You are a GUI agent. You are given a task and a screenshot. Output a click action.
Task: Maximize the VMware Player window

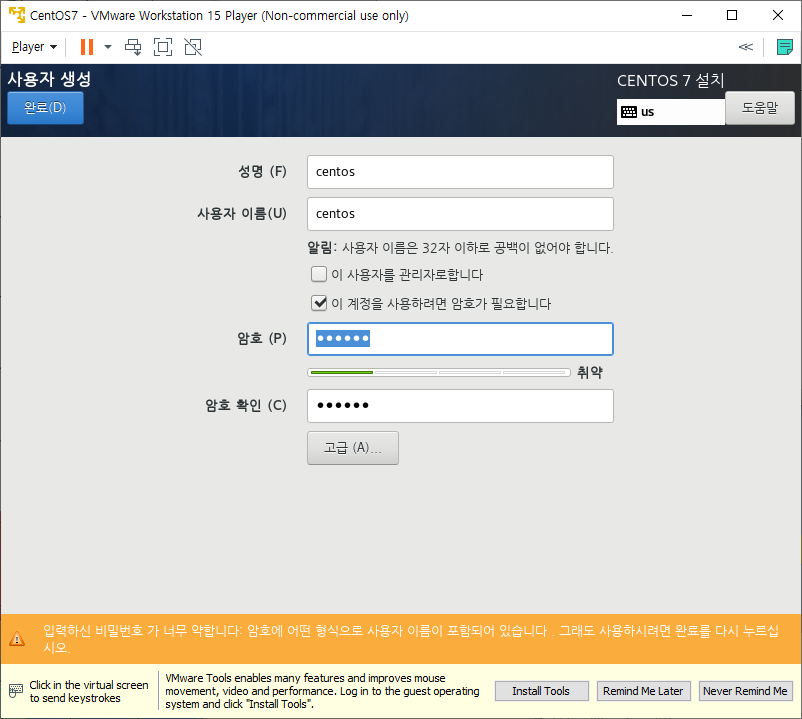click(x=732, y=15)
